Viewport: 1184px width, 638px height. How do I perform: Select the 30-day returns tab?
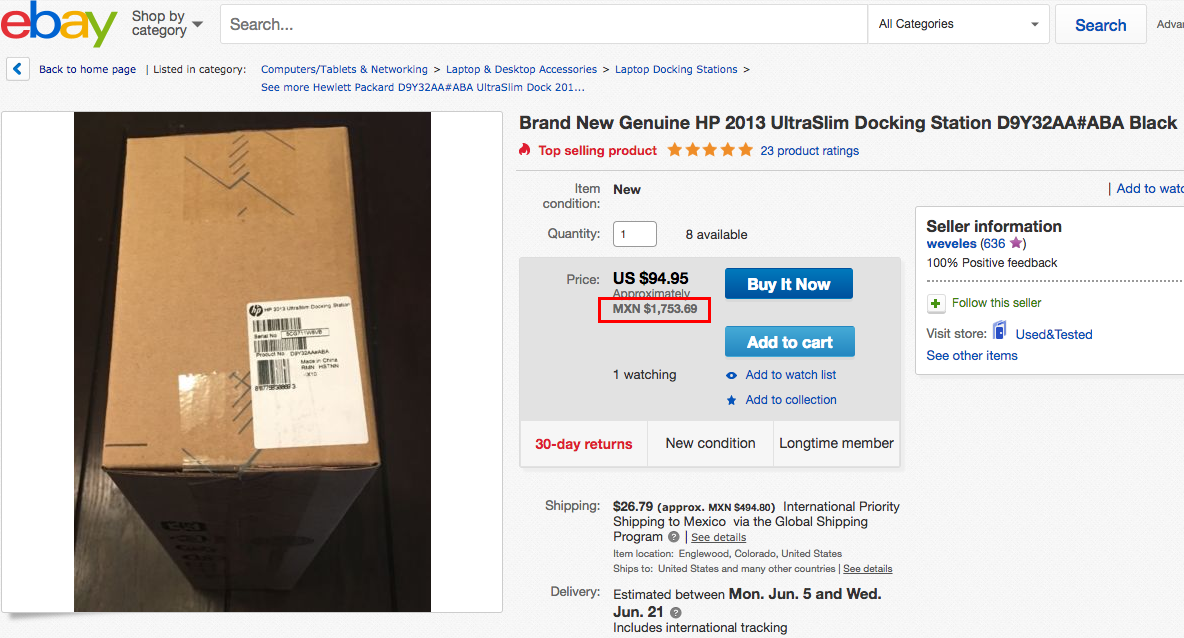tap(584, 444)
